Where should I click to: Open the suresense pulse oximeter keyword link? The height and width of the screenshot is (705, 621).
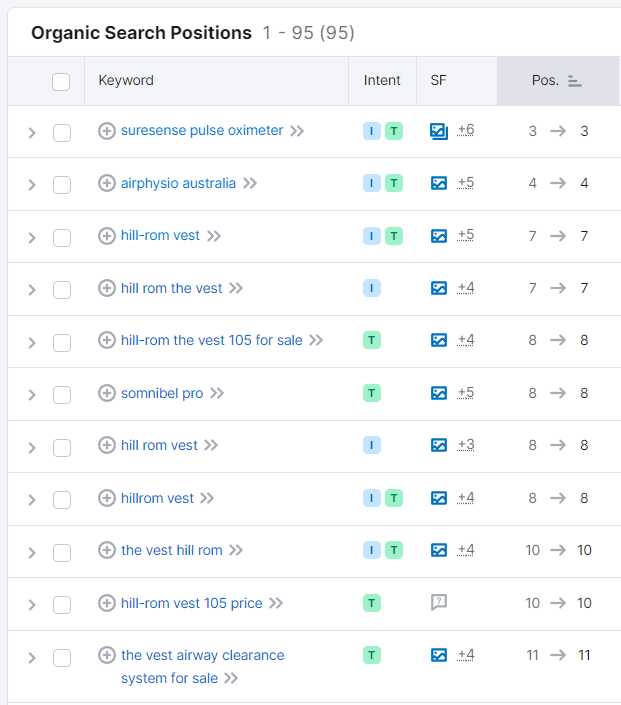tap(202, 130)
